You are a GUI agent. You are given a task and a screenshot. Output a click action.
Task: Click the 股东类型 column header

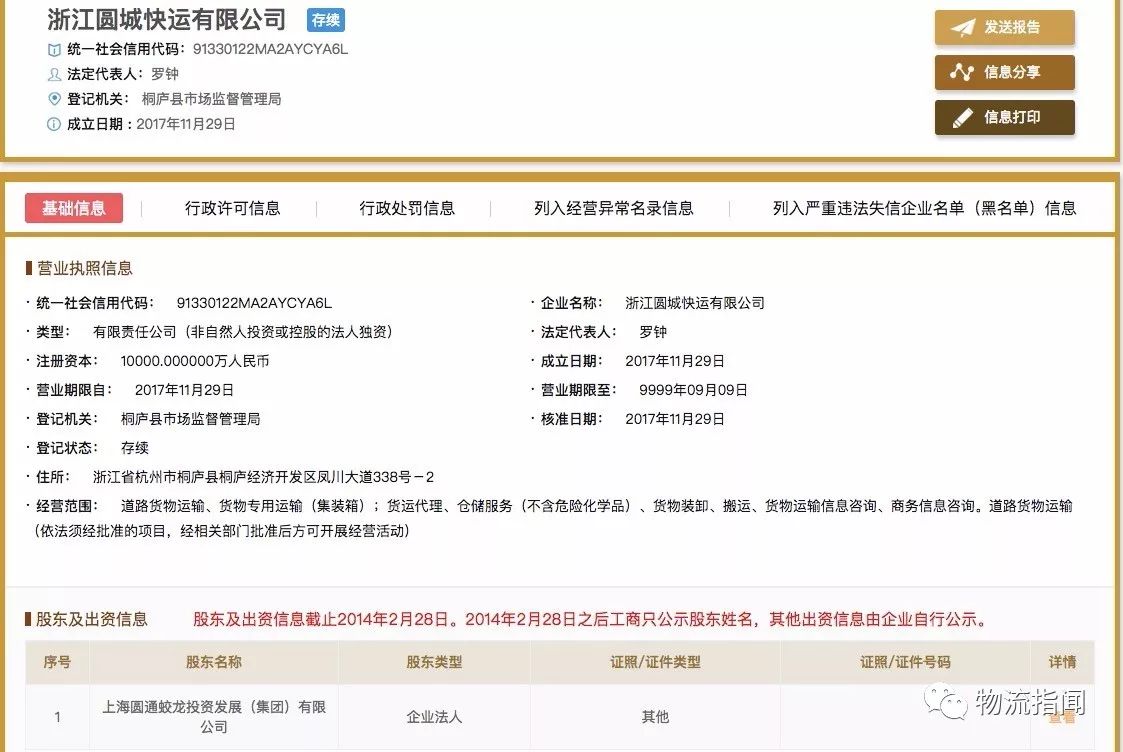(x=434, y=662)
